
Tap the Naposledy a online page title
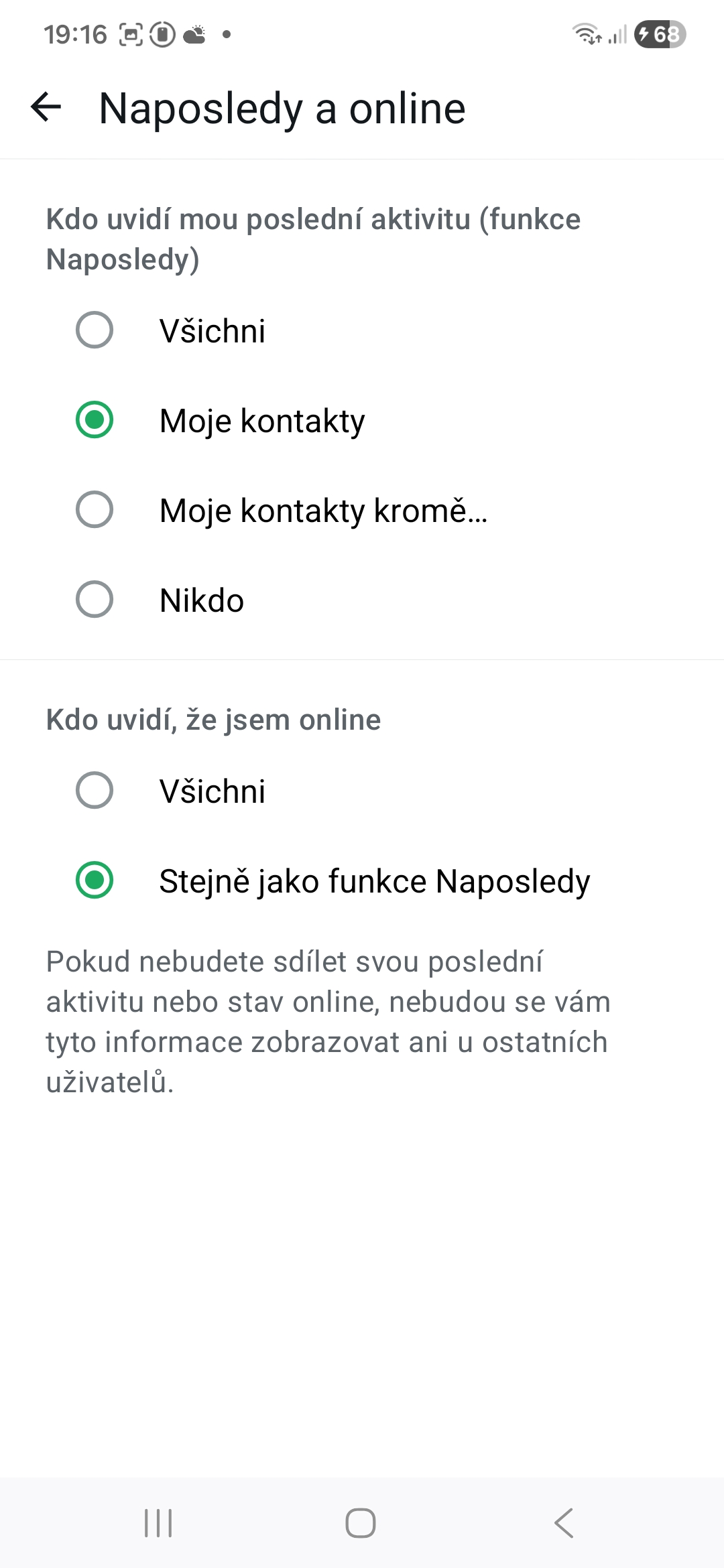[282, 109]
